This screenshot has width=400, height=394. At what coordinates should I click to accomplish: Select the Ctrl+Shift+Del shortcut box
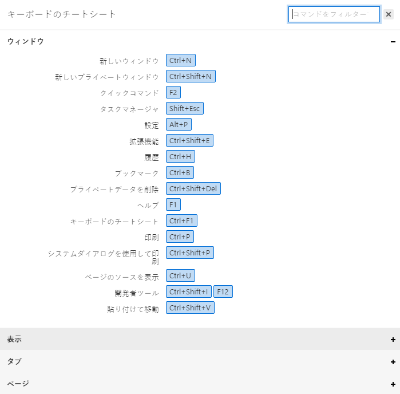(x=193, y=189)
